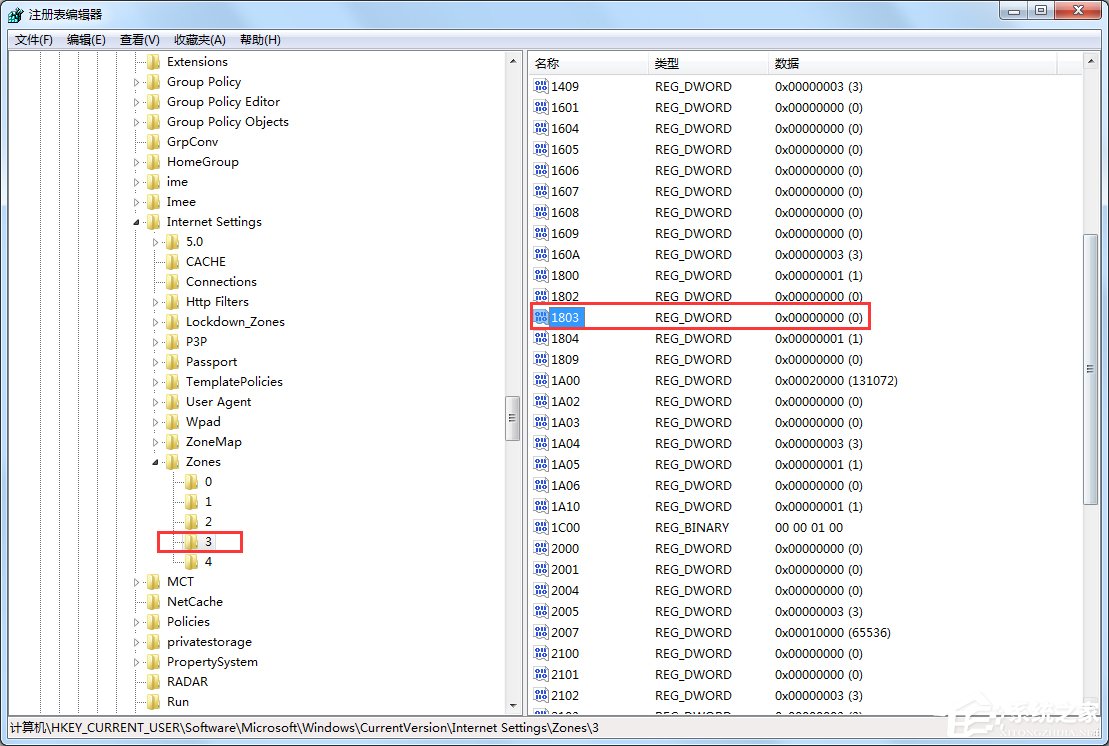Expand the Group Policy key
This screenshot has width=1109, height=746.
pos(138,81)
